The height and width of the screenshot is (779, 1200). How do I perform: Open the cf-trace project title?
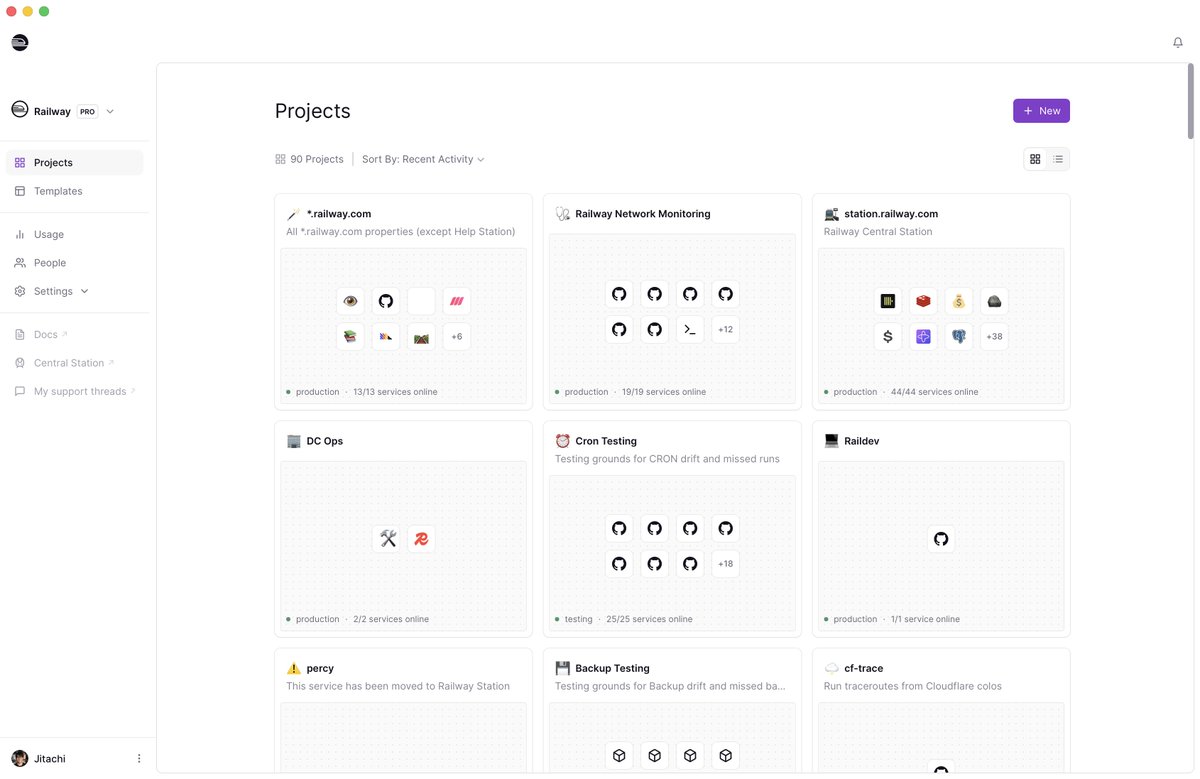[864, 668]
